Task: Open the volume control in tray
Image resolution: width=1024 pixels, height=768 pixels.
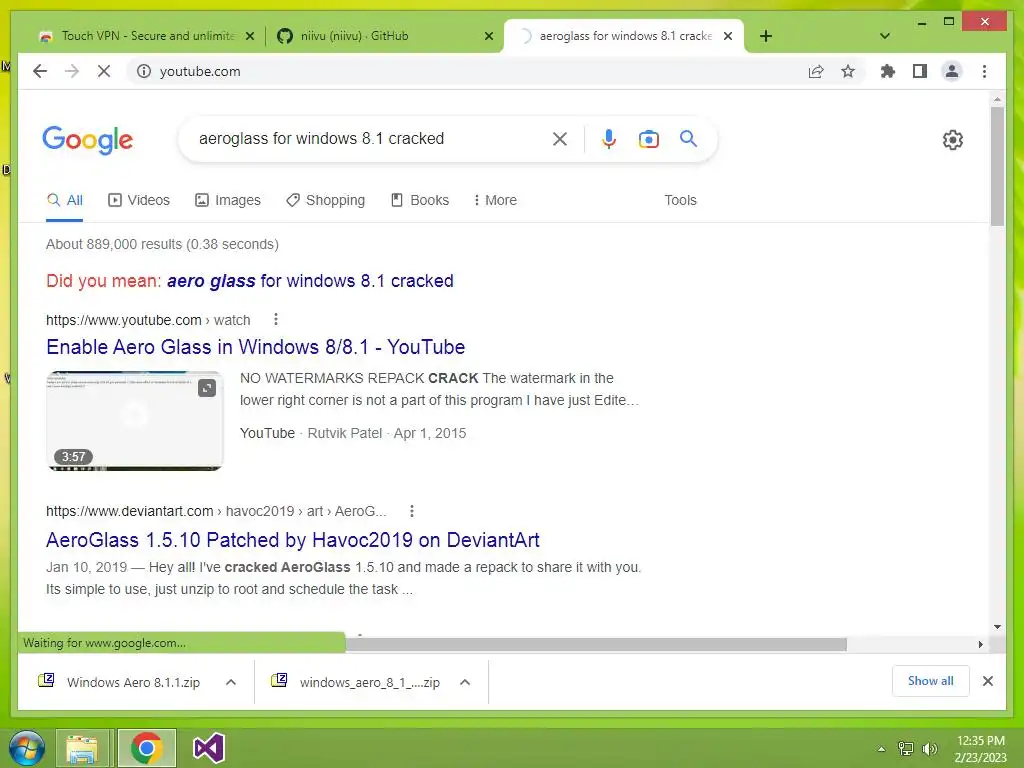Action: coord(929,749)
